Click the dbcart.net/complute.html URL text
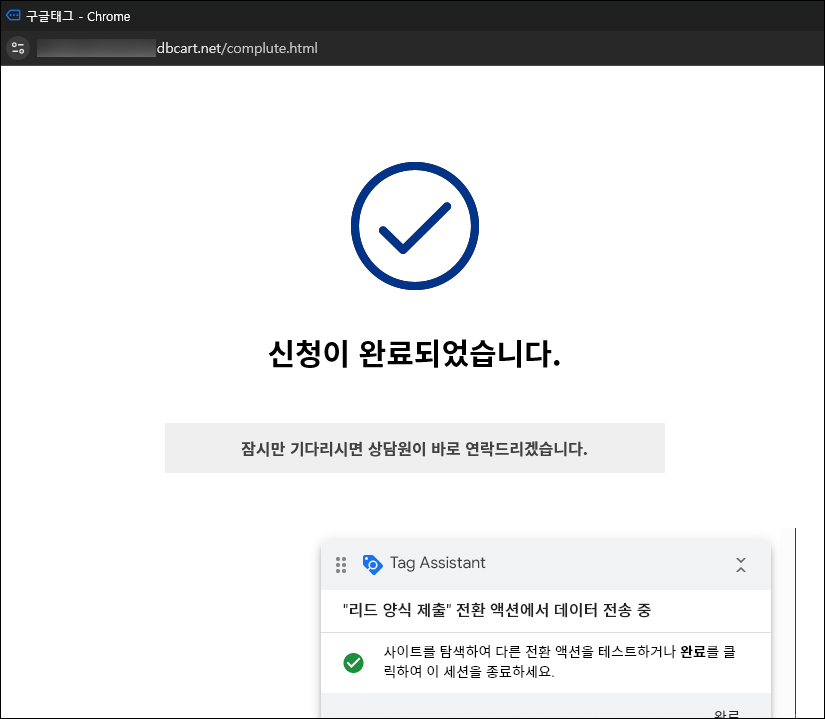The height and width of the screenshot is (719, 825). (x=237, y=48)
